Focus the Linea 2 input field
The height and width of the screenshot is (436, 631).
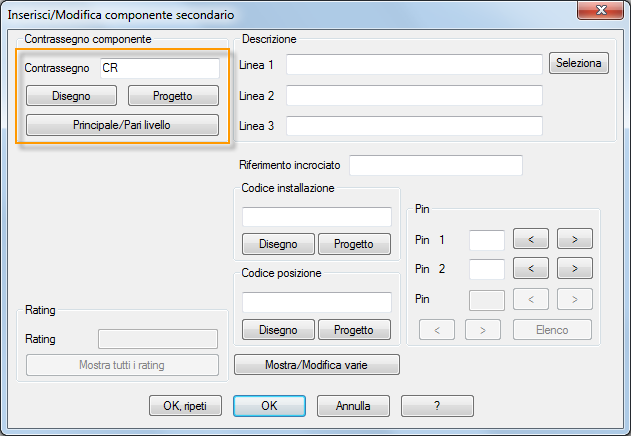[413, 96]
